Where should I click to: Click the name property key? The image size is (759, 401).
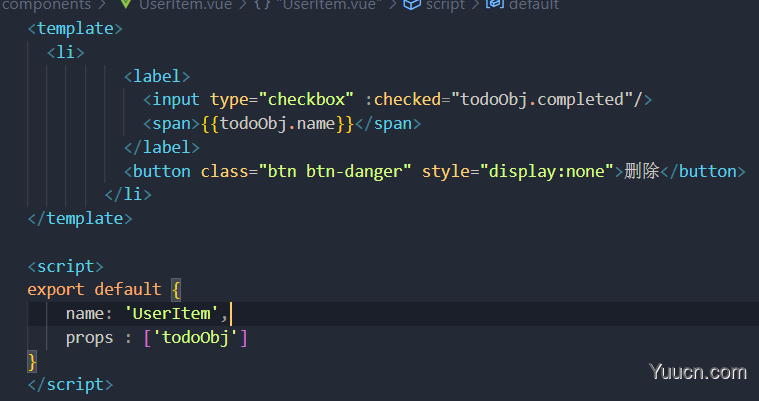pyautogui.click(x=84, y=314)
